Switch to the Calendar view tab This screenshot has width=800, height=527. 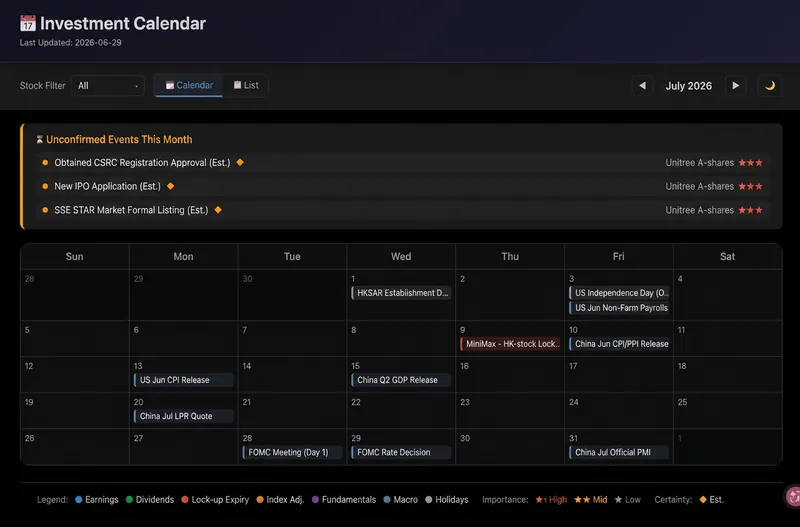[189, 85]
